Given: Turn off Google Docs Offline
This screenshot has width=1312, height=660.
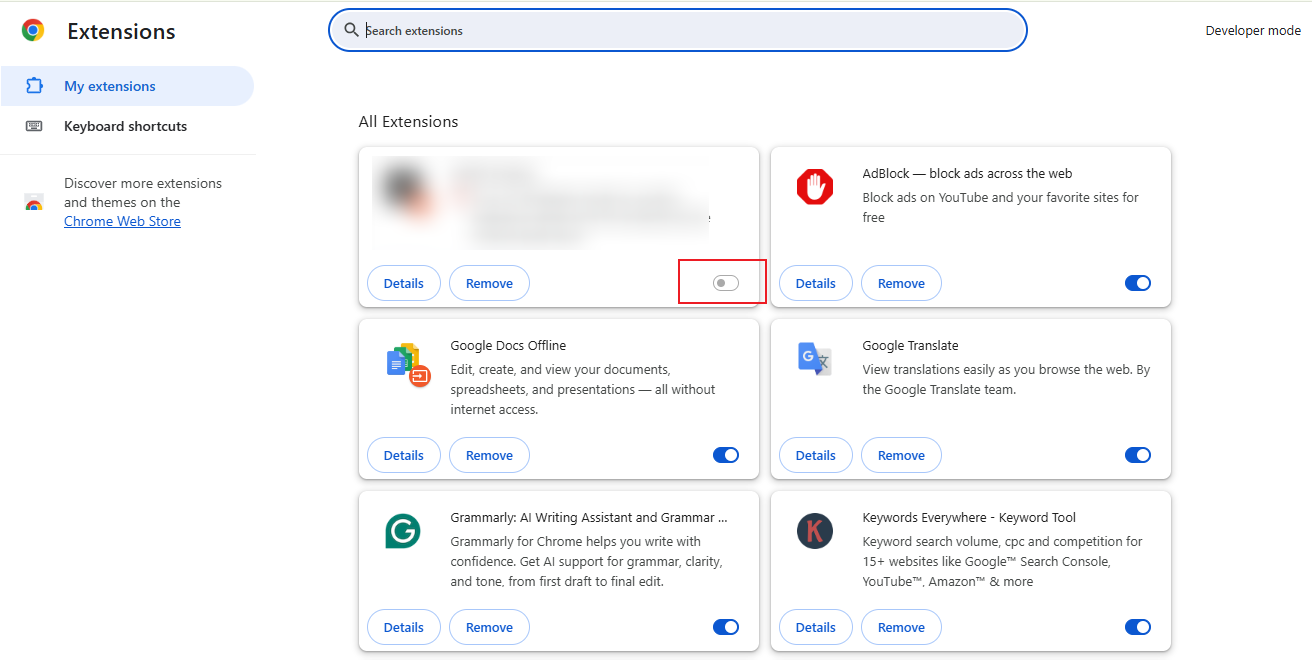Looking at the screenshot, I should tap(725, 455).
